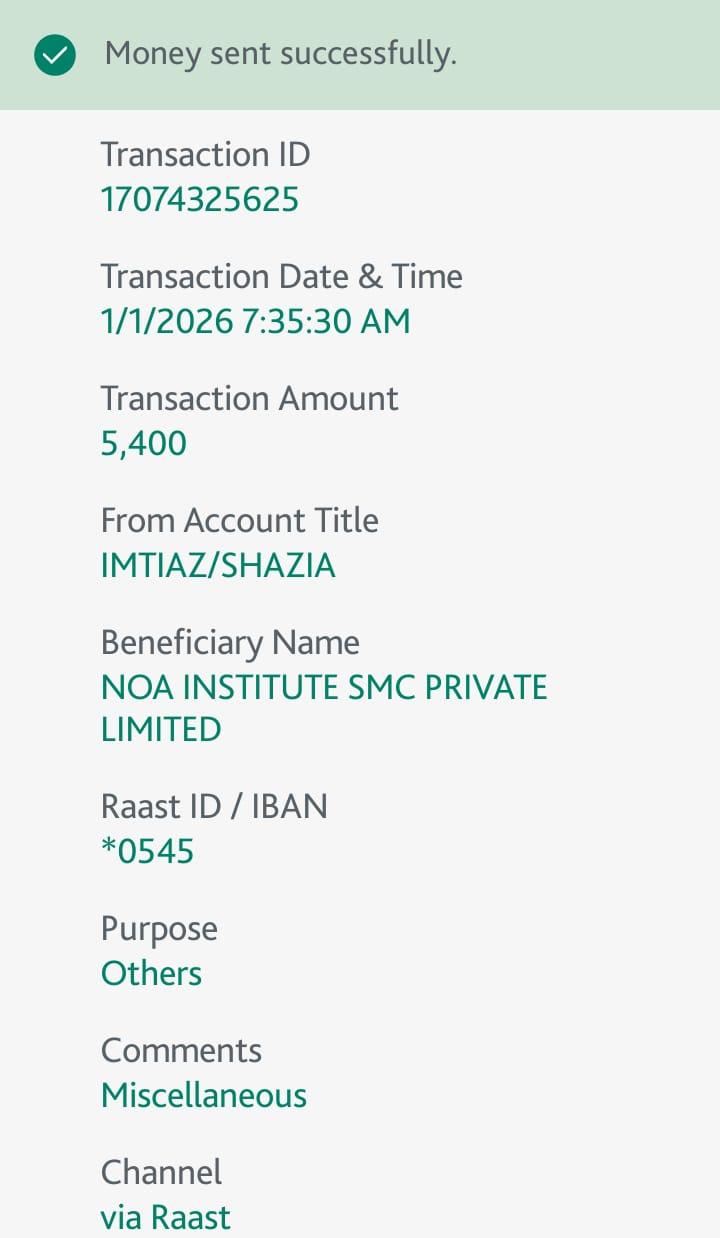Click the From Account Title label
The width and height of the screenshot is (720, 1238).
click(239, 521)
